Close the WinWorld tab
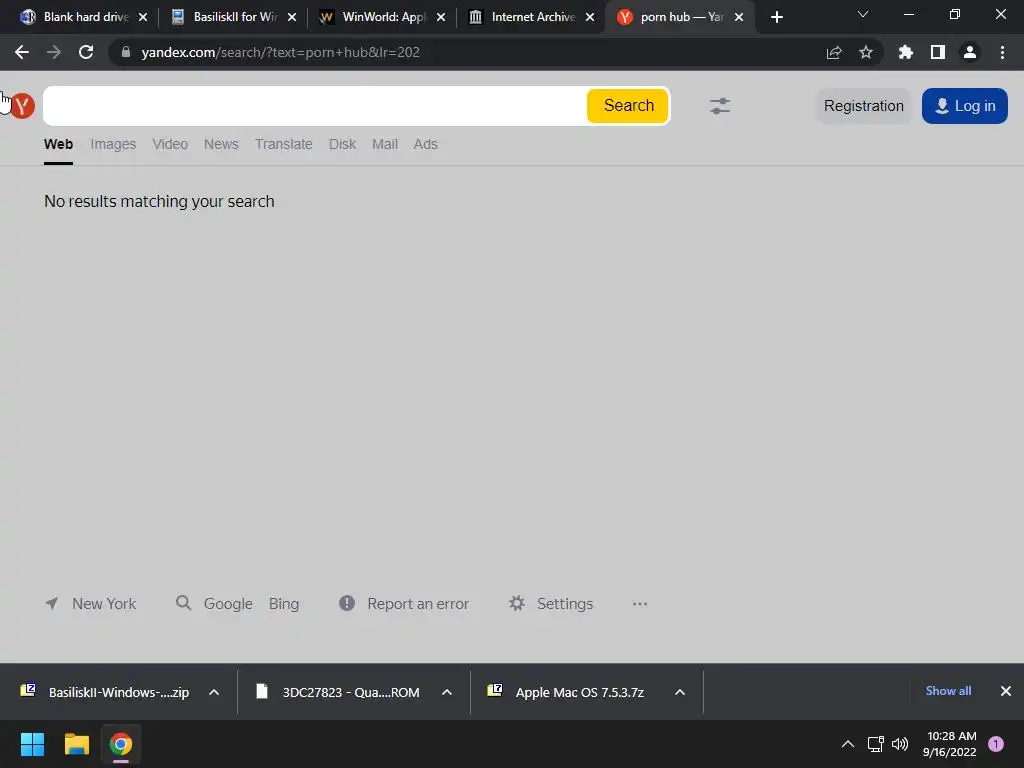The width and height of the screenshot is (1024, 768). (x=441, y=17)
